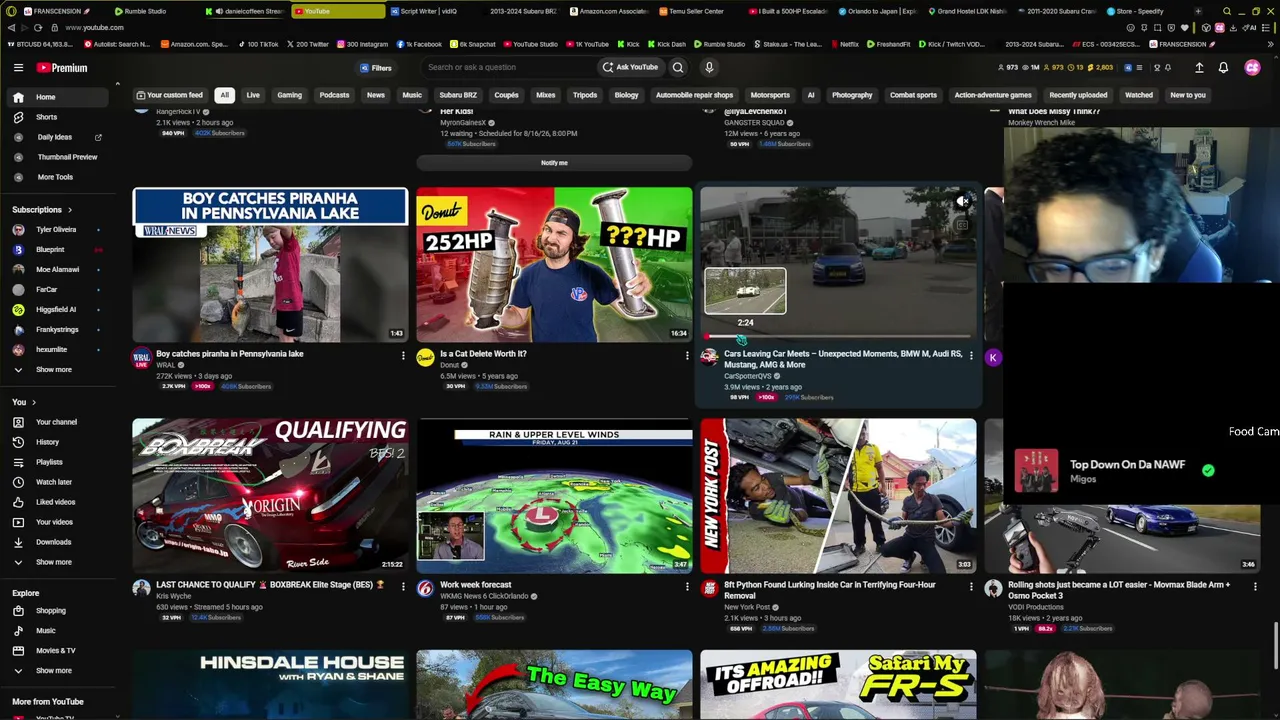This screenshot has height=720, width=1280.
Task: Select the Live filter chip
Action: tap(253, 95)
